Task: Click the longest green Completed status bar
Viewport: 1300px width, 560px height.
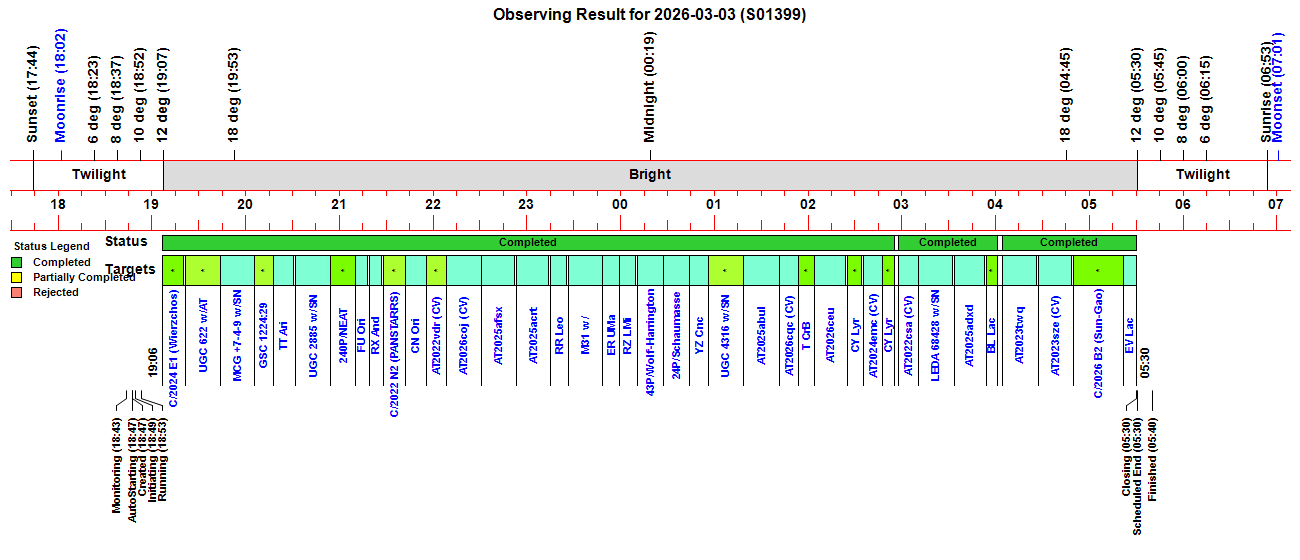Action: 528,242
